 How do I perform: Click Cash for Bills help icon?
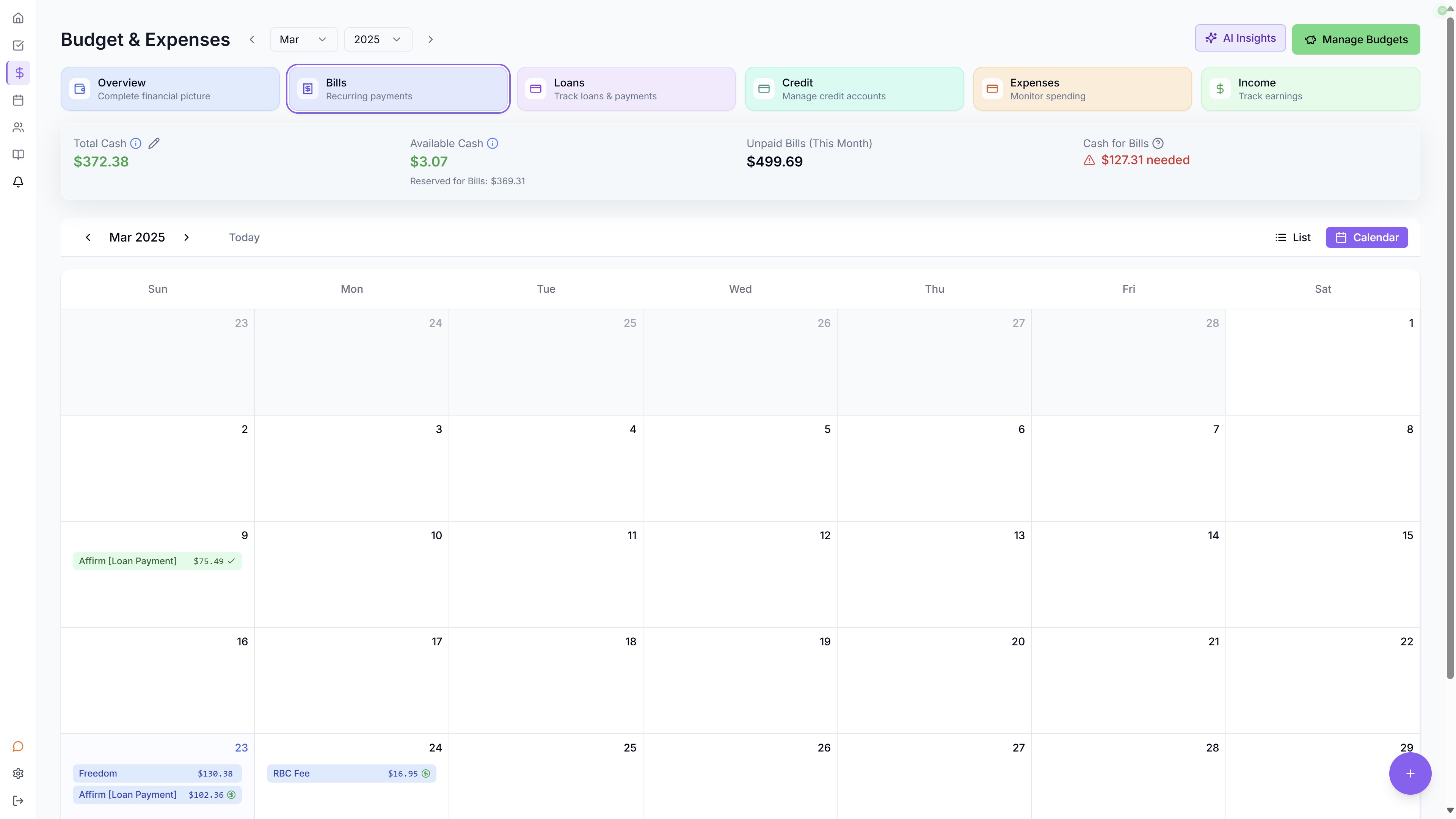pos(1158,144)
